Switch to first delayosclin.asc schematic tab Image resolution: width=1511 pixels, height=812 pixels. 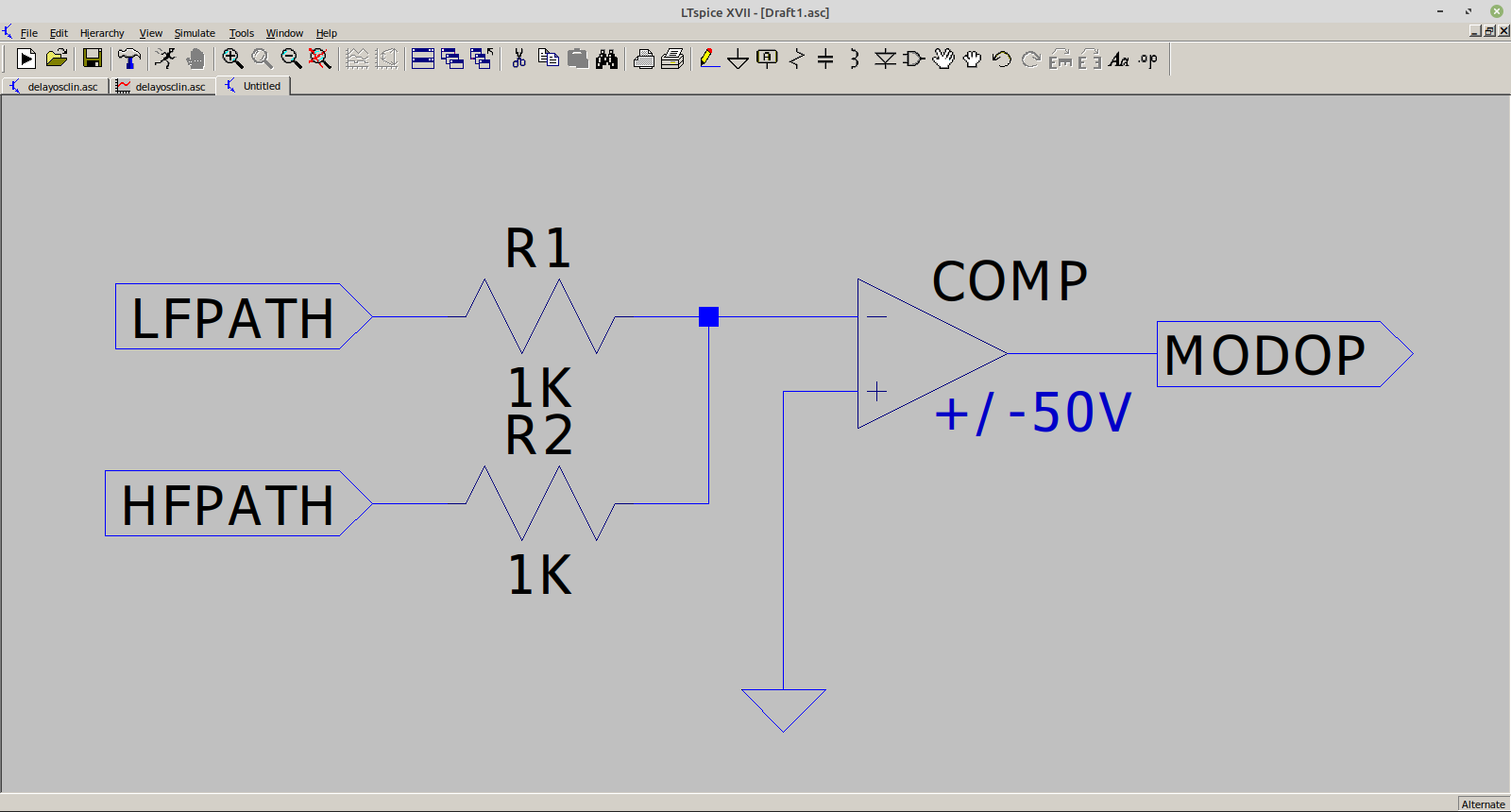[55, 86]
